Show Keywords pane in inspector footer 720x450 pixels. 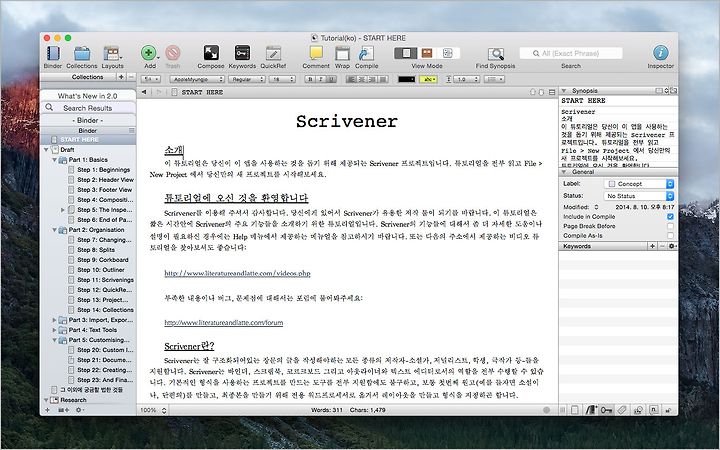[606, 410]
